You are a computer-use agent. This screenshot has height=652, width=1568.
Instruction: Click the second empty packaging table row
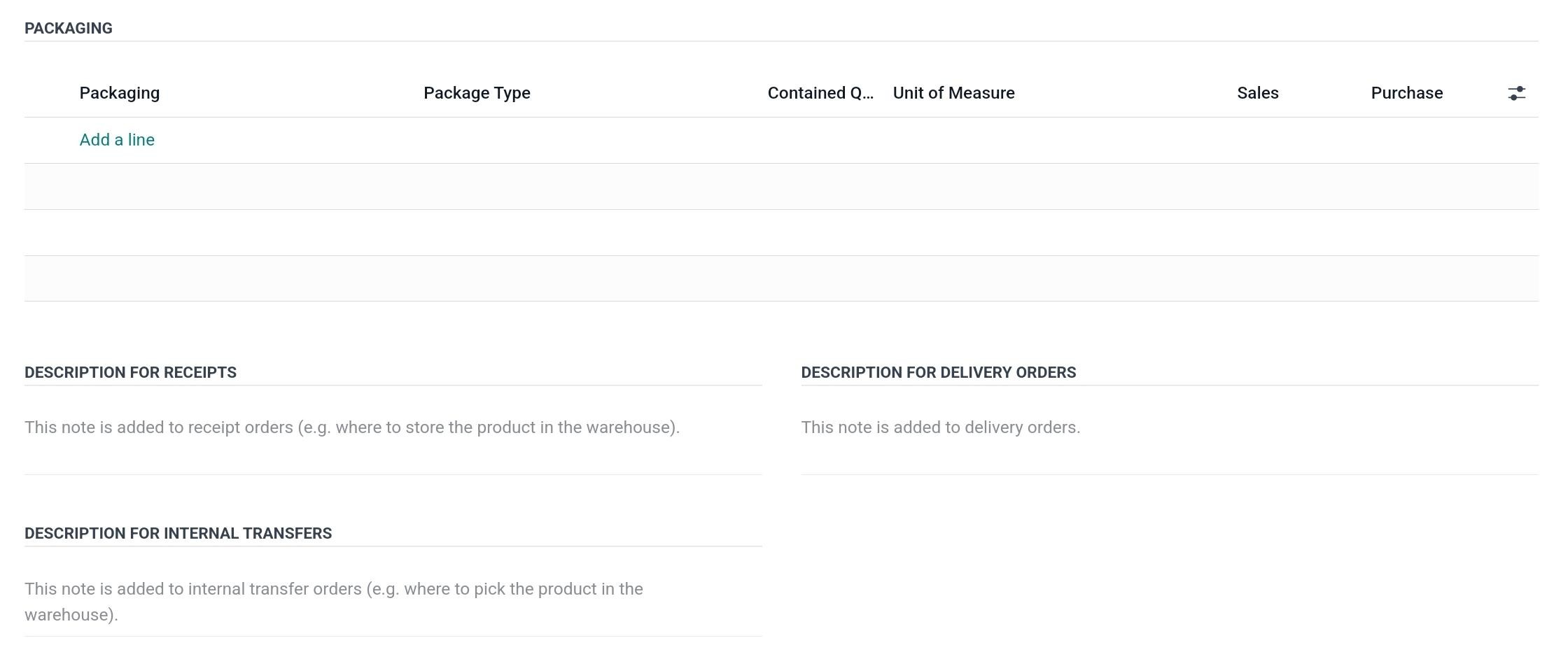point(781,233)
